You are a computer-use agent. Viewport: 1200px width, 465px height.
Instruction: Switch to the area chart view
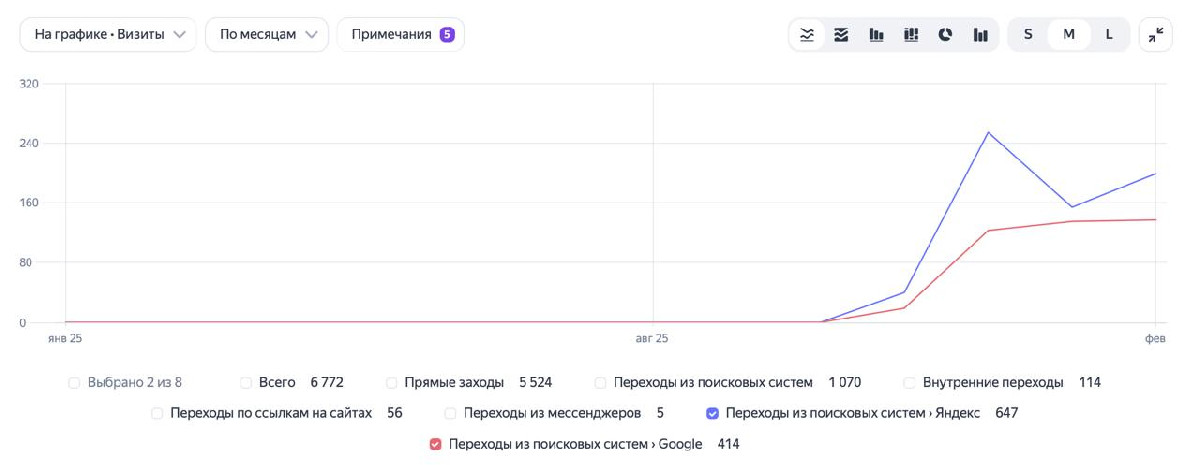click(841, 34)
